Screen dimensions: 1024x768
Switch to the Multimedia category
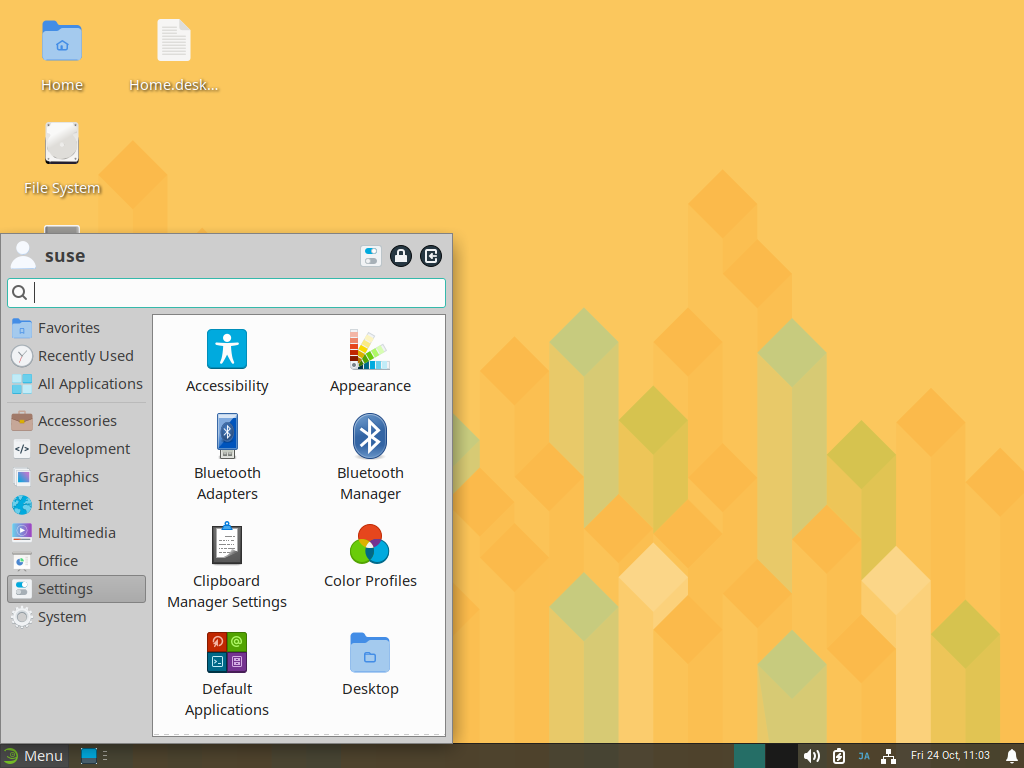tap(76, 533)
